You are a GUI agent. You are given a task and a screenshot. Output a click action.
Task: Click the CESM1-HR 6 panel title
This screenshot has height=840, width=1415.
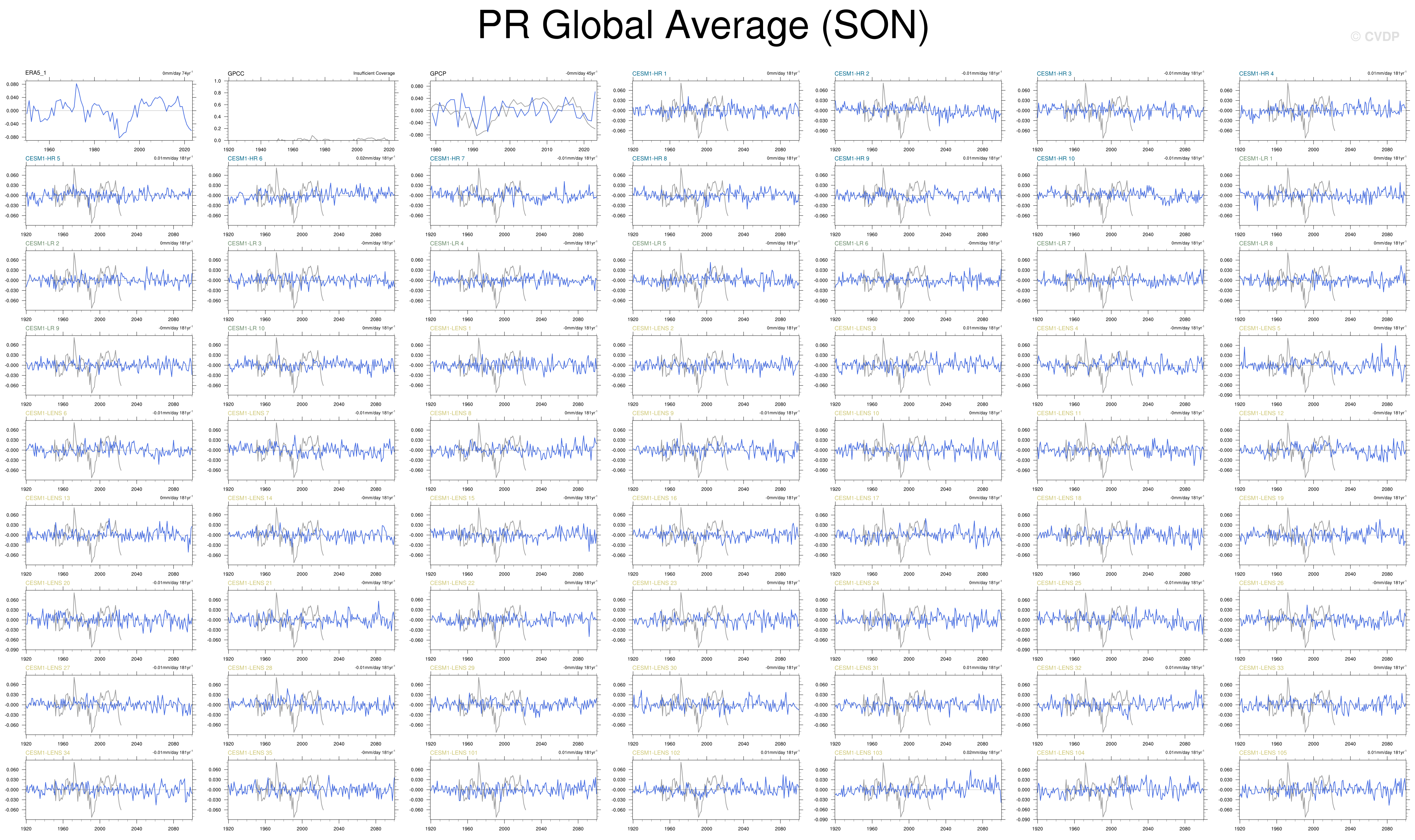coord(244,159)
